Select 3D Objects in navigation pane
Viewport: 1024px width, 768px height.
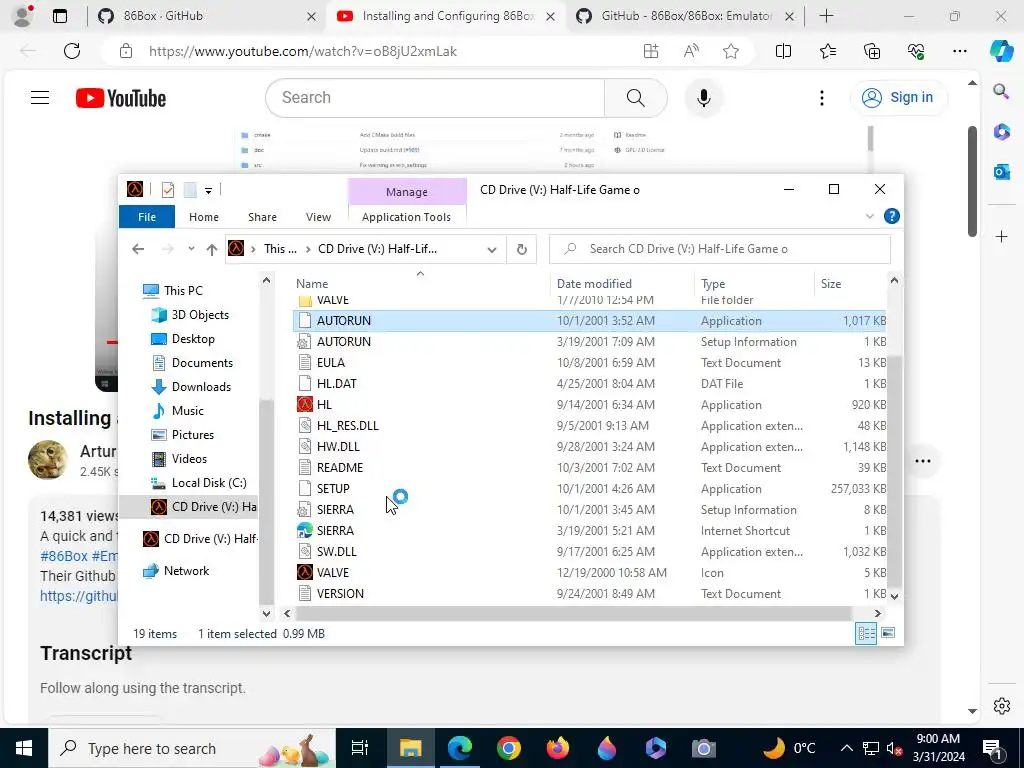200,314
